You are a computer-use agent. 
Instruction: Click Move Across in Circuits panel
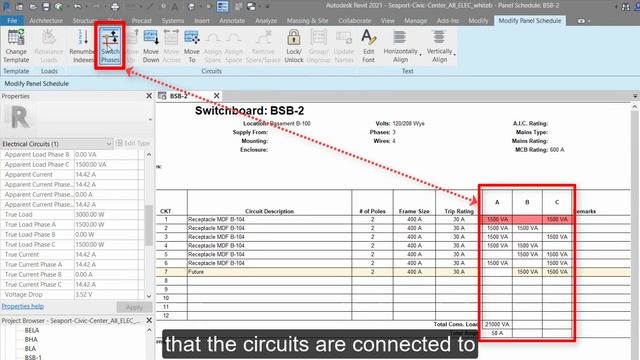tap(171, 46)
